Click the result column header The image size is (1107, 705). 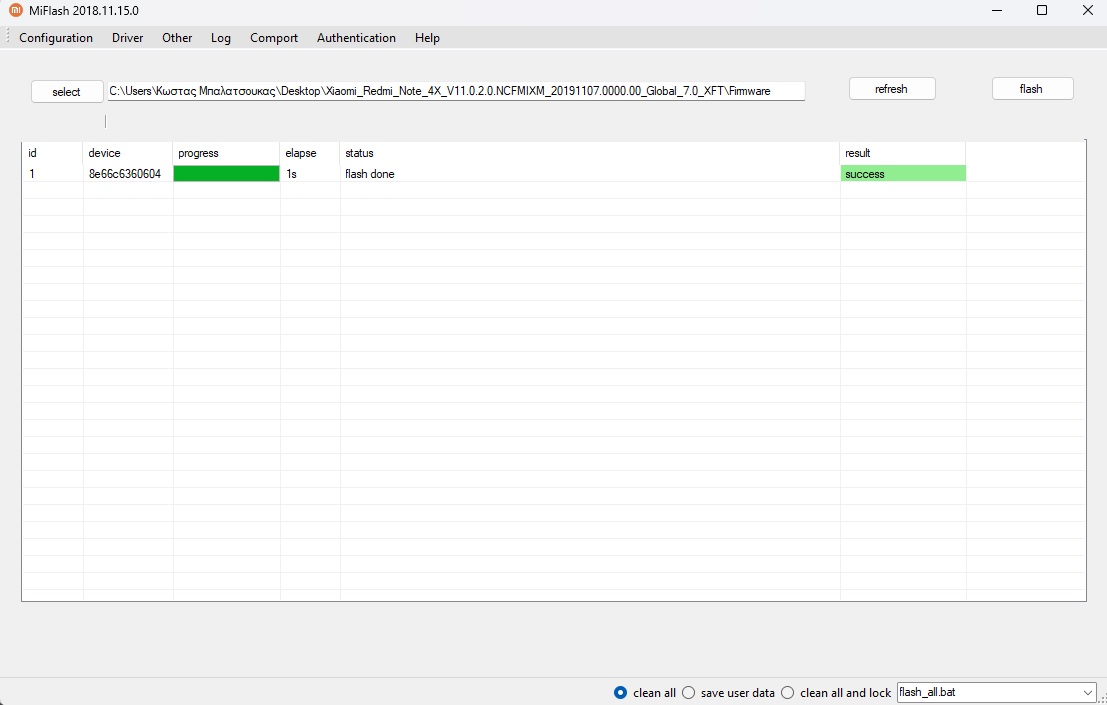click(x=903, y=153)
